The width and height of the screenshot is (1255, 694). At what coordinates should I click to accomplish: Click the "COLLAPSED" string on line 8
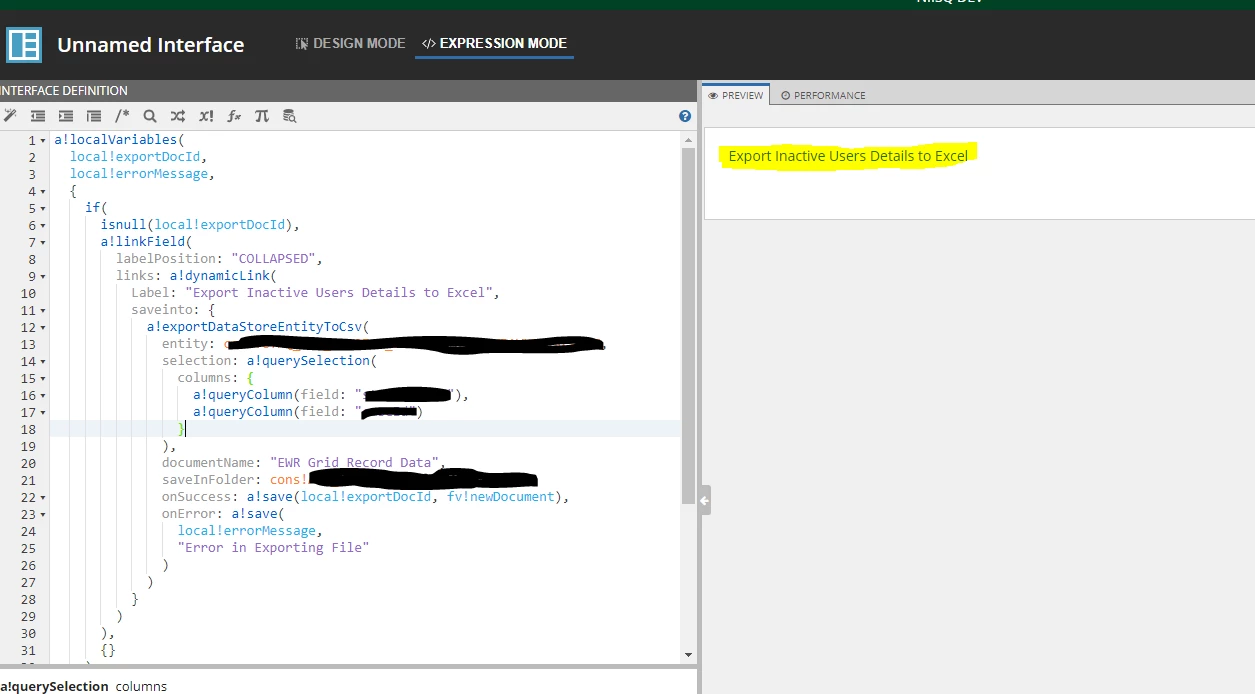click(273, 259)
